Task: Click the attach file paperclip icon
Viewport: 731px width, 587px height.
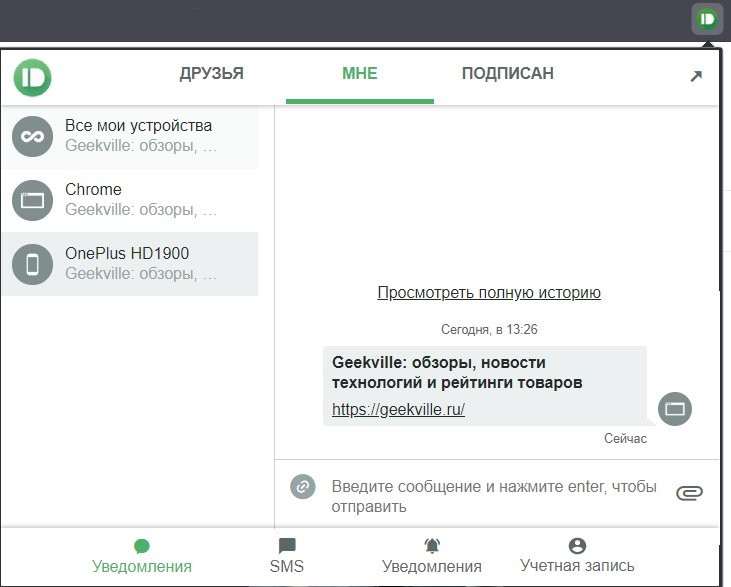Action: coord(690,492)
